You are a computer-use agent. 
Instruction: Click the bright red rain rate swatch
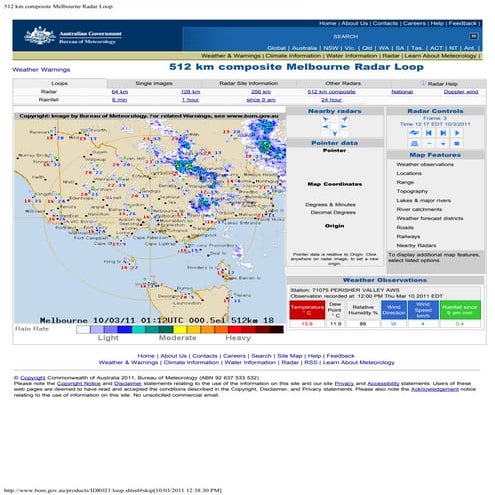235,329
